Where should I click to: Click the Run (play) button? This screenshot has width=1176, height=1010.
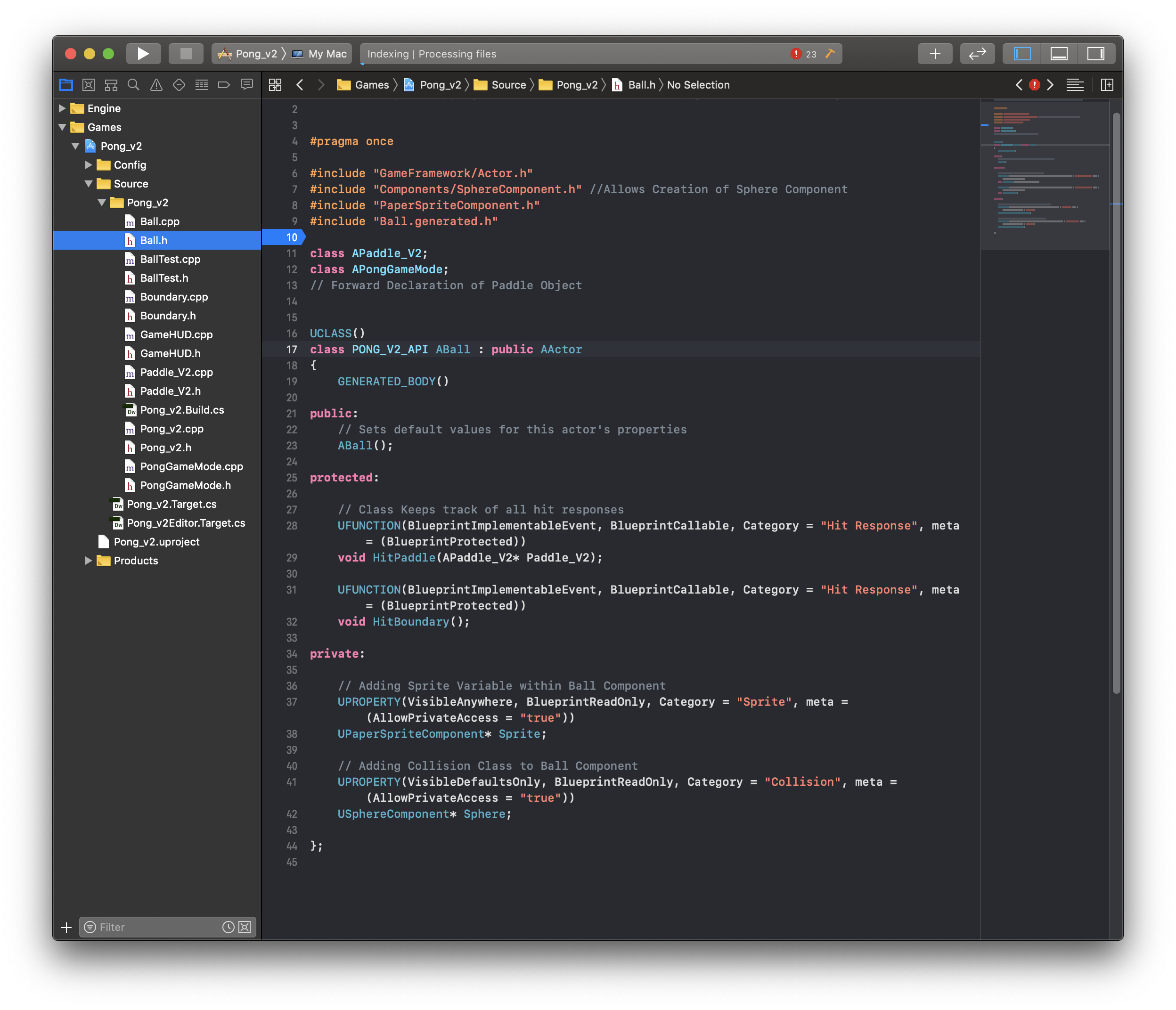tap(143, 54)
